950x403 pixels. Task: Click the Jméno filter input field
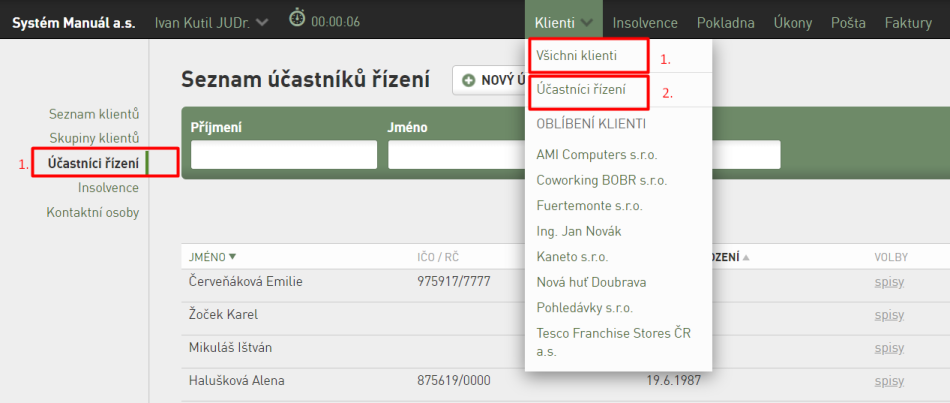457,155
